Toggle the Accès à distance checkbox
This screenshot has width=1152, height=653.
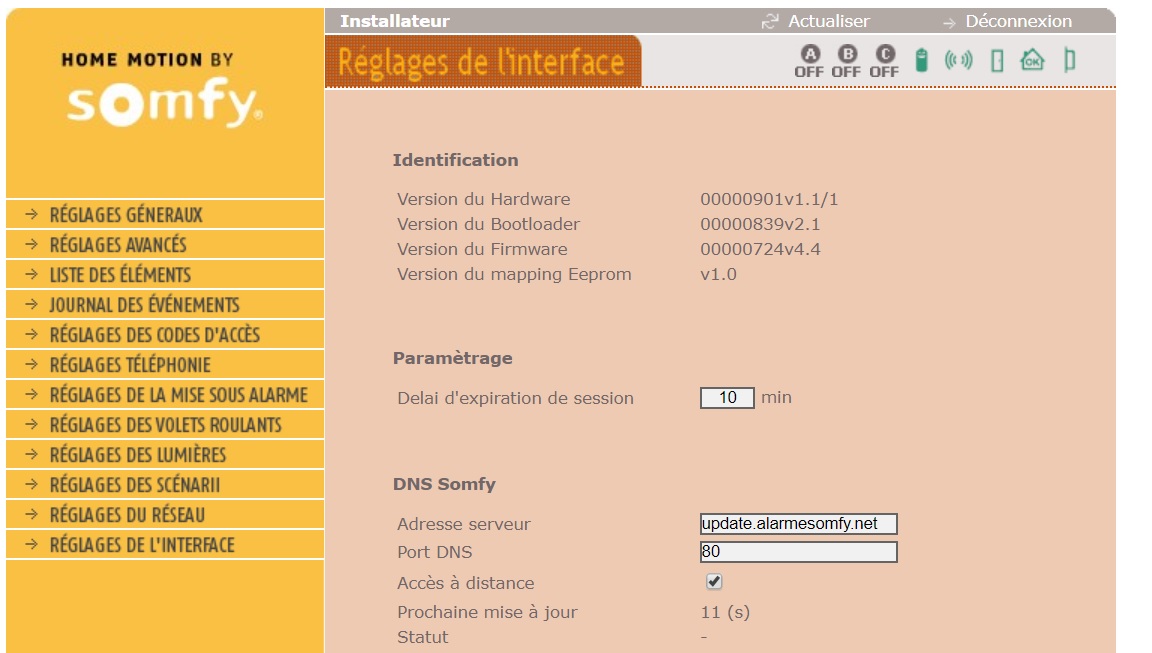pos(714,582)
